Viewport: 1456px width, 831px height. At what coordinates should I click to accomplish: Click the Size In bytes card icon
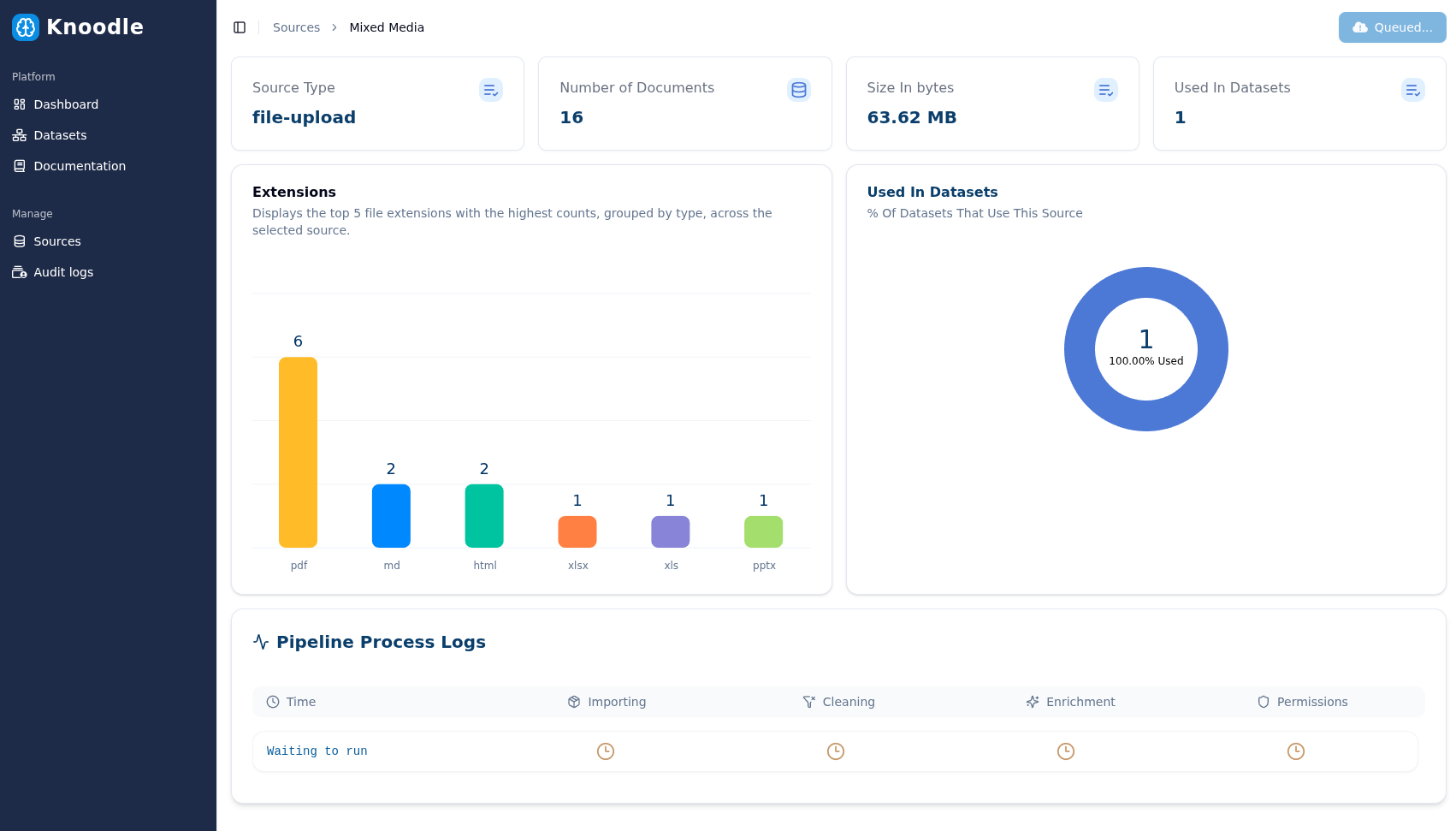(x=1105, y=90)
